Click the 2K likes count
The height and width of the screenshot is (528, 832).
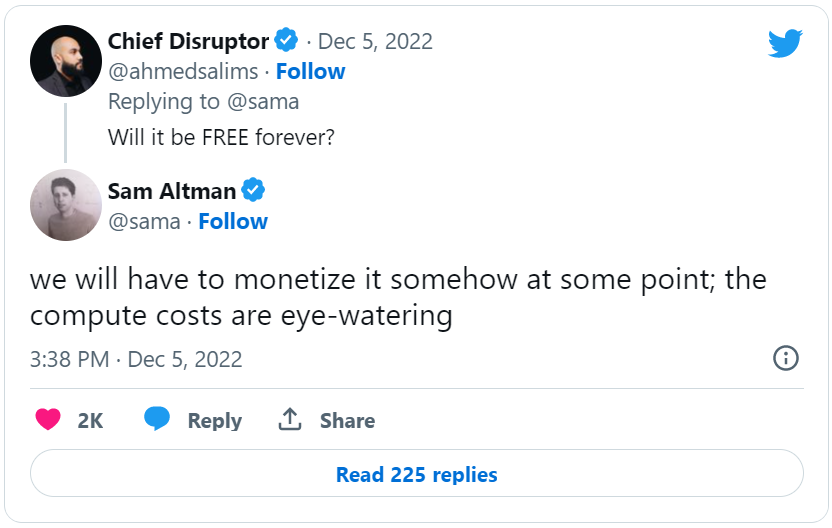[90, 421]
